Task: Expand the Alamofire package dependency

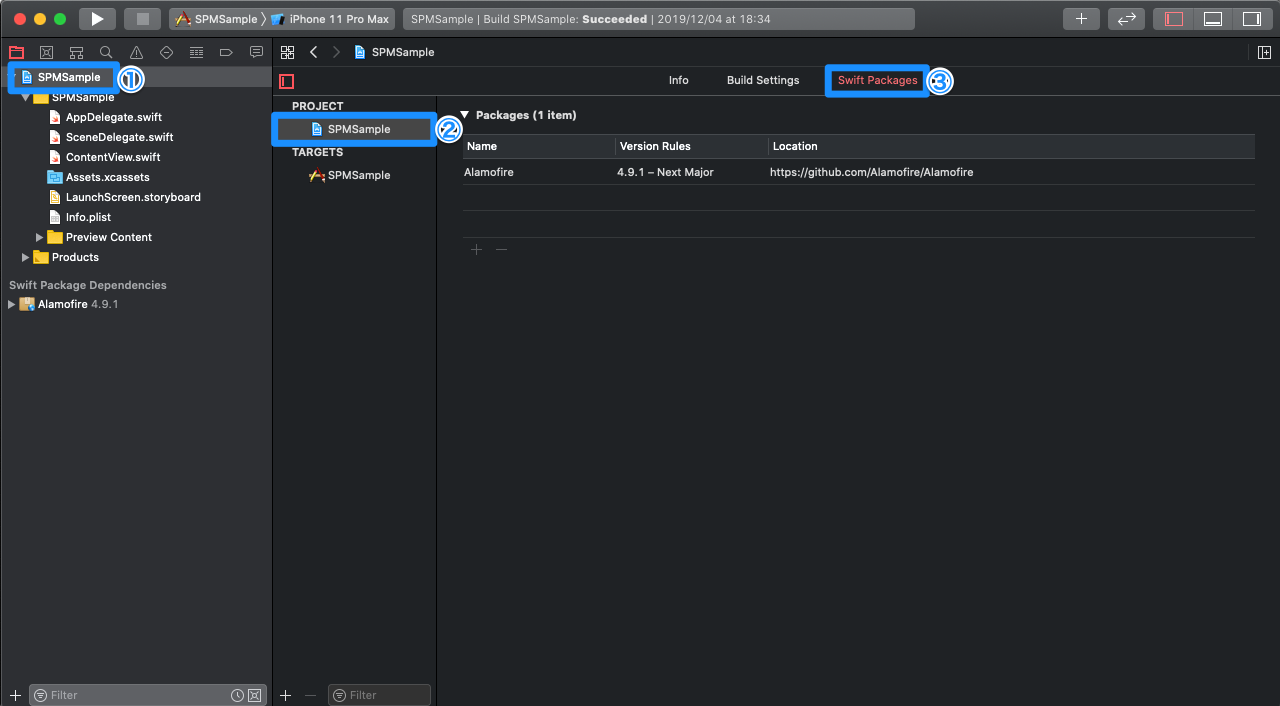Action: pos(12,304)
